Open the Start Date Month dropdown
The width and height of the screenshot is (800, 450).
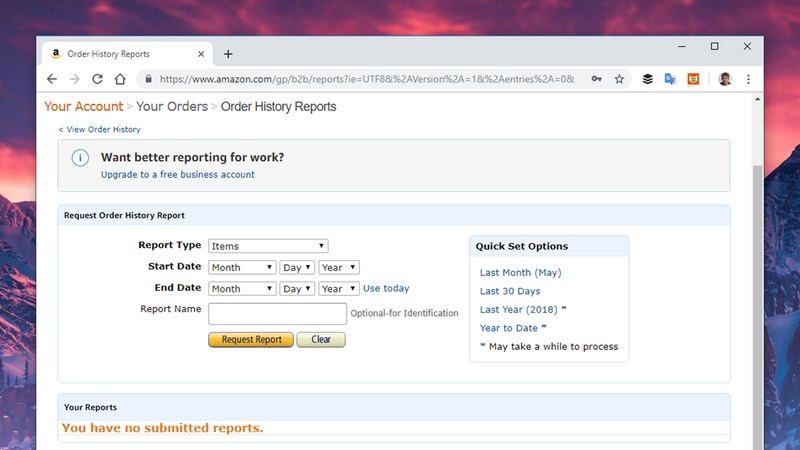242,267
